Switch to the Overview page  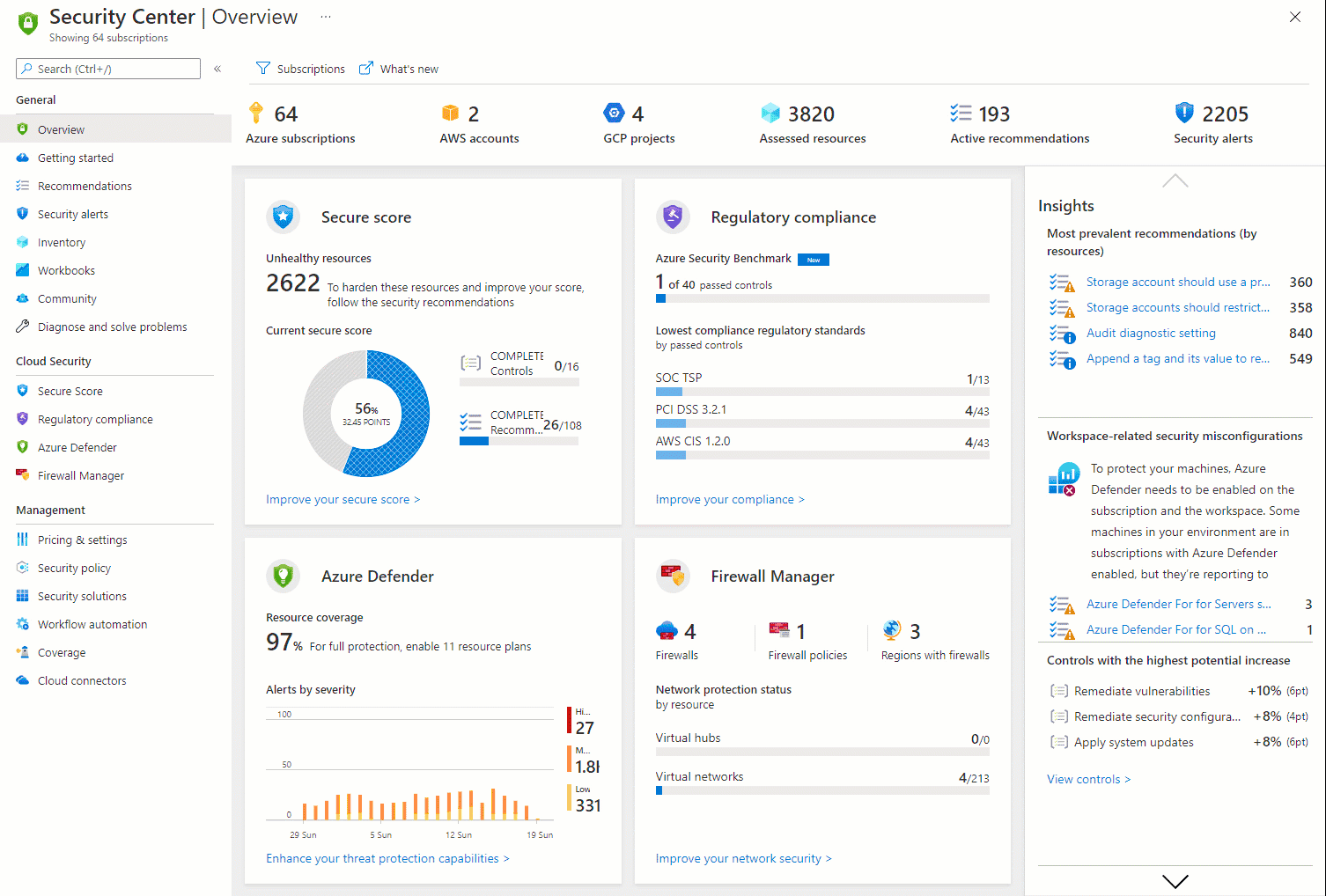tap(61, 129)
